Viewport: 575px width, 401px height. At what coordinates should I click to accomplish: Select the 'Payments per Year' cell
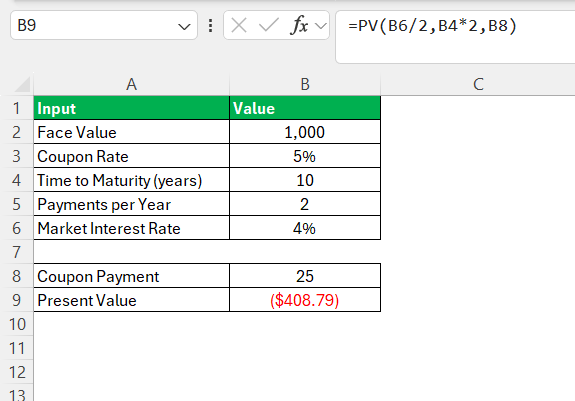(x=131, y=204)
